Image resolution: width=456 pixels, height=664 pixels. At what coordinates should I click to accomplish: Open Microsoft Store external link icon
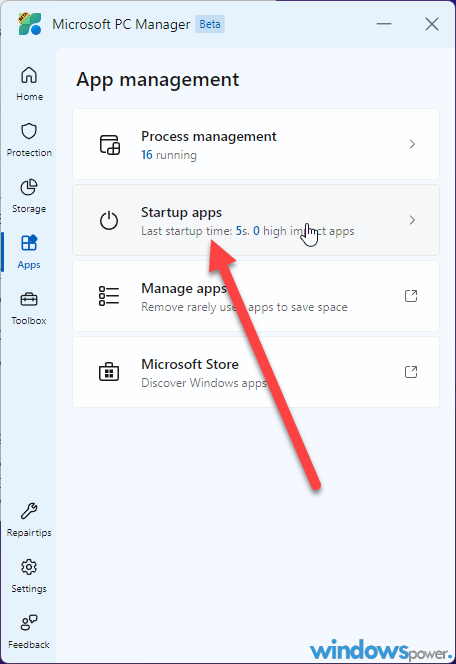click(411, 372)
